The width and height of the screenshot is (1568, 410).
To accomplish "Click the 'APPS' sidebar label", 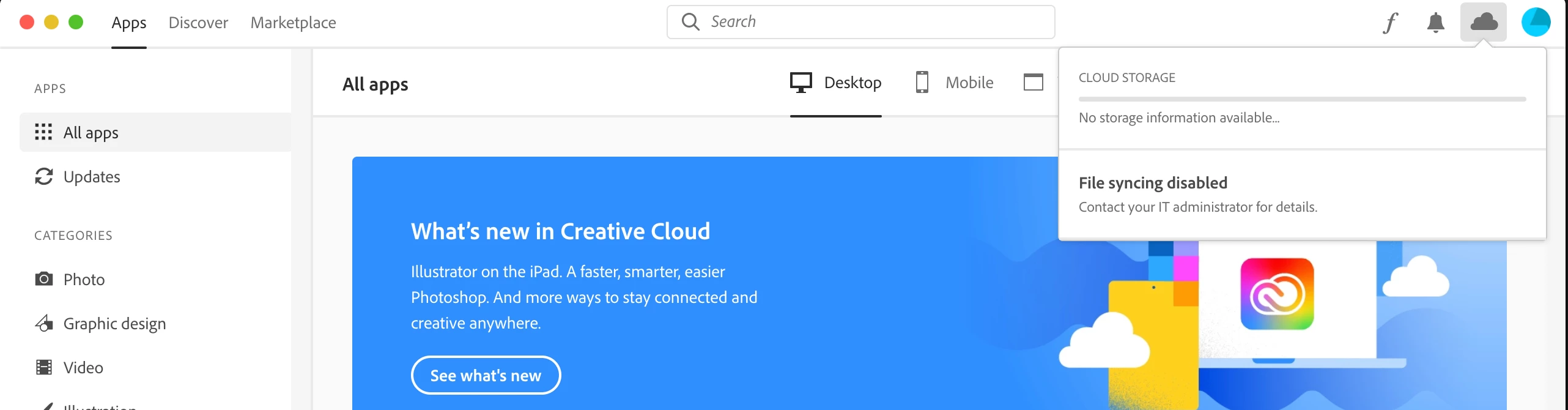I will tap(50, 89).
